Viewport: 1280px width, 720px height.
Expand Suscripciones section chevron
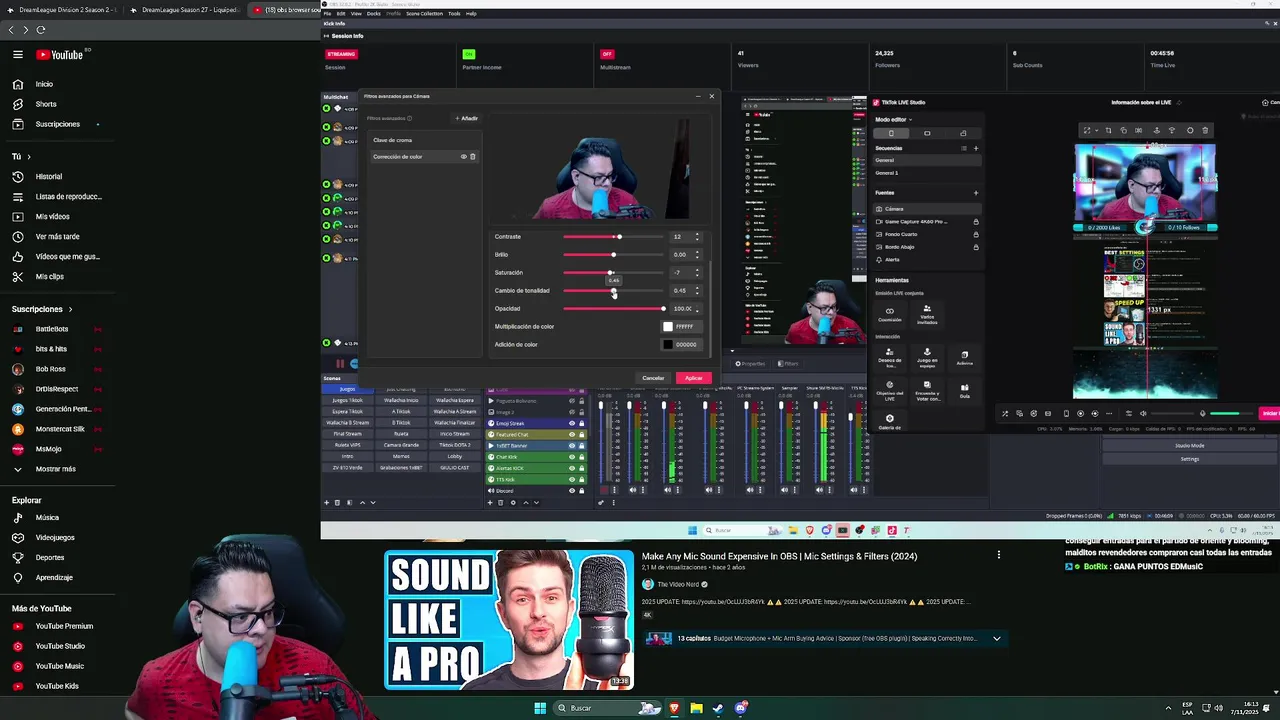70,309
